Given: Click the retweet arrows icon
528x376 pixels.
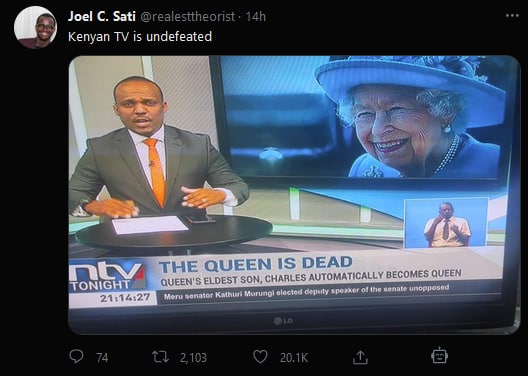Looking at the screenshot, I should 160,356.
